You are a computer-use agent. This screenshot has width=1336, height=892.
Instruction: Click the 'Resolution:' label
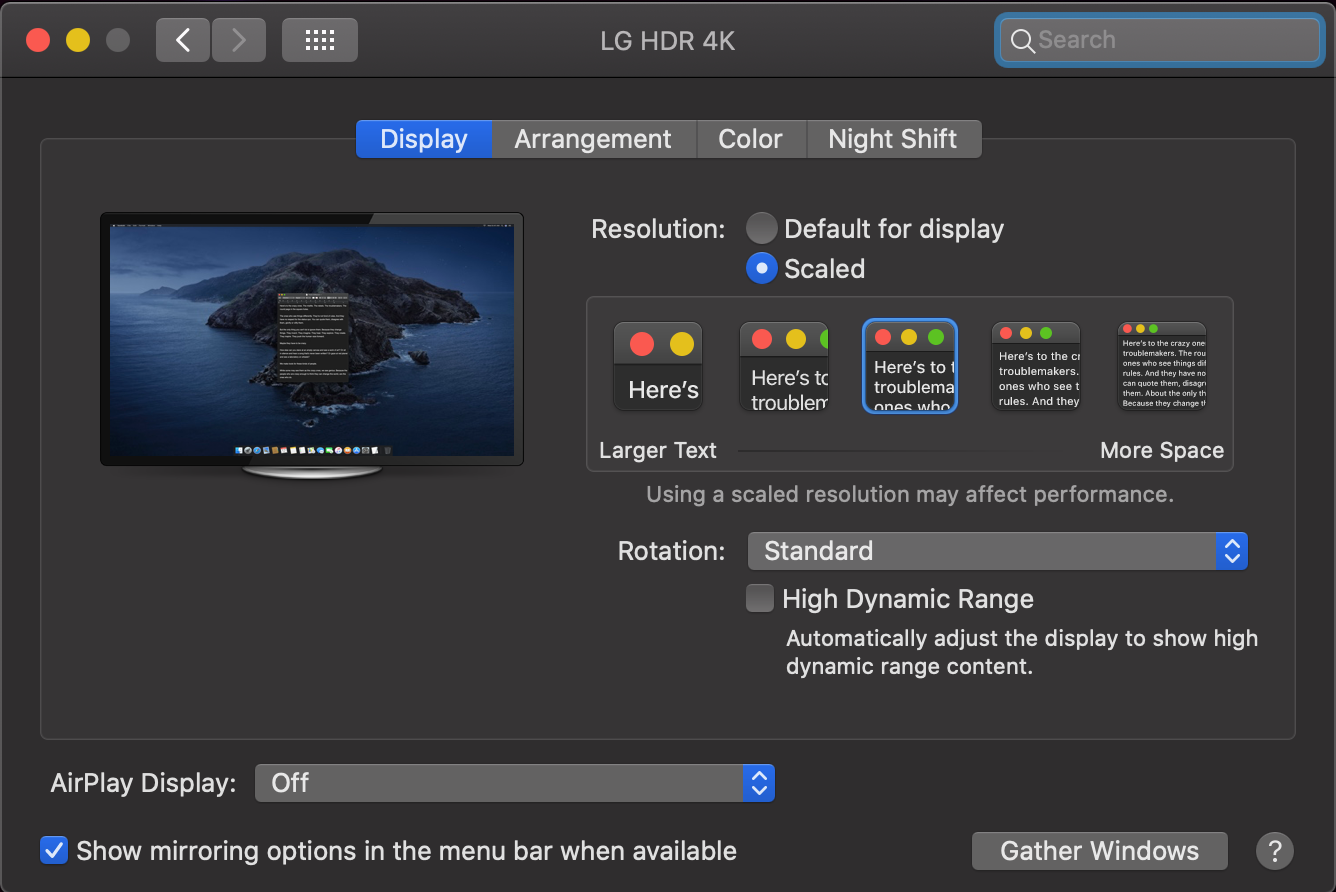[658, 229]
